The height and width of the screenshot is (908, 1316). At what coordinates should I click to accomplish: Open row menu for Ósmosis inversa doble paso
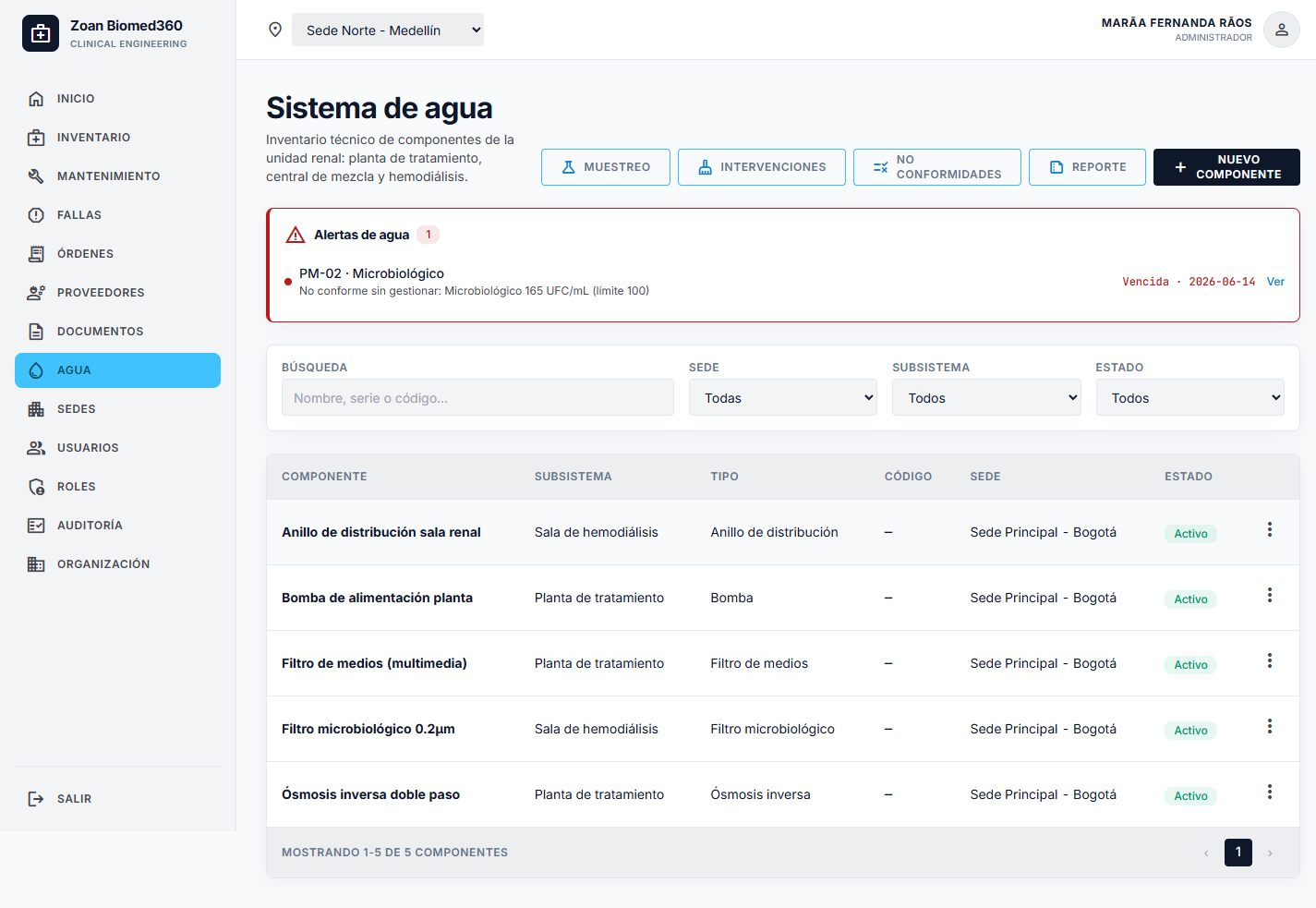click(x=1270, y=792)
